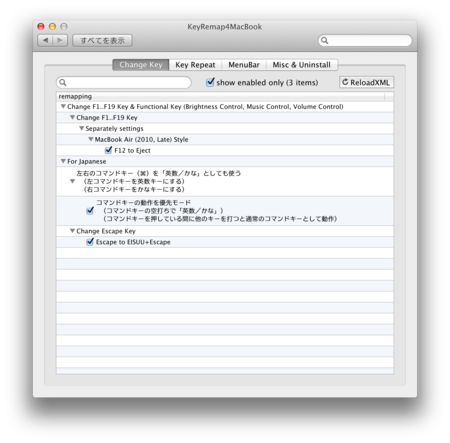Click the magnifier icon in filter field
Image resolution: width=450 pixels, height=443 pixels.
63,82
